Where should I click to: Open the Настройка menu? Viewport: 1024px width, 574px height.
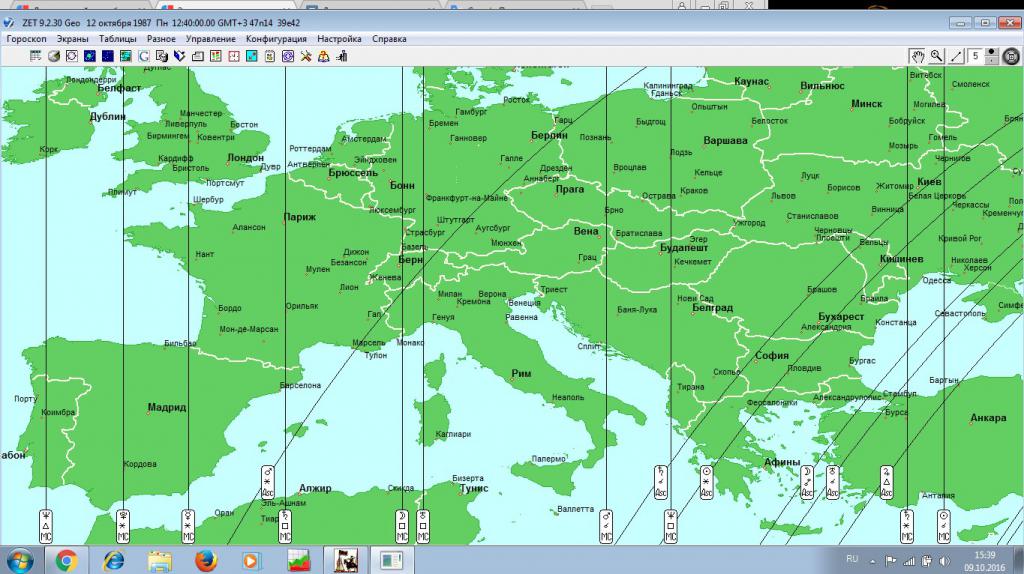[x=339, y=39]
